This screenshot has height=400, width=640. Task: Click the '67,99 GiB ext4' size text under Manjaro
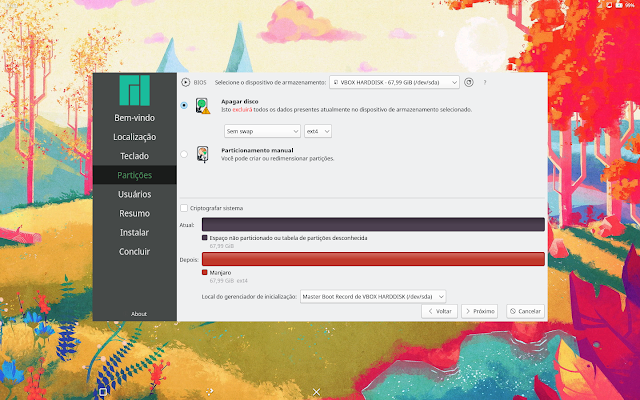[x=229, y=281]
